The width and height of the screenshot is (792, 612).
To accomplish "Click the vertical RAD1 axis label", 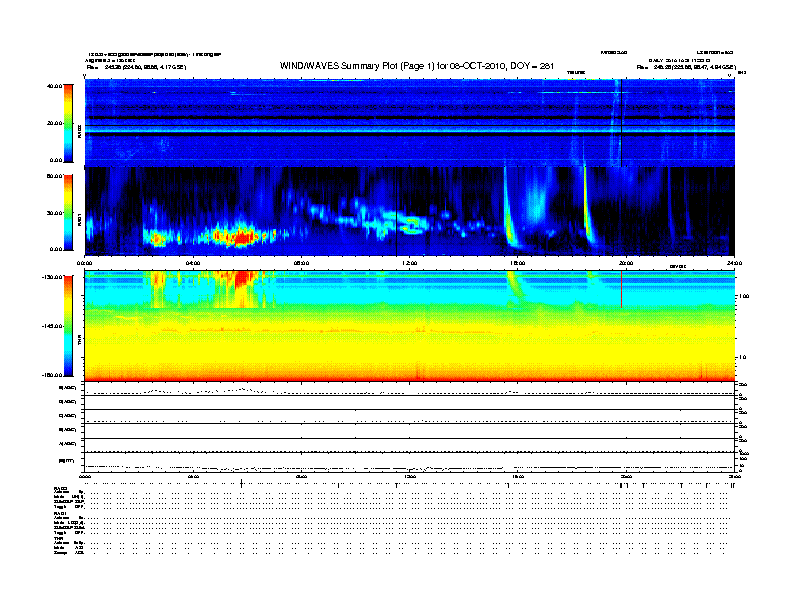I will (x=79, y=220).
